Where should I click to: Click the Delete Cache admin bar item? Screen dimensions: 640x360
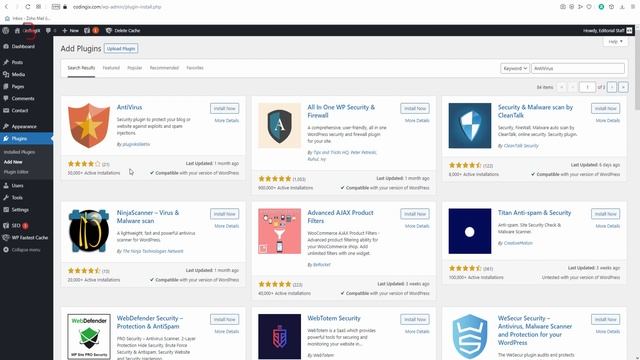[x=123, y=31]
